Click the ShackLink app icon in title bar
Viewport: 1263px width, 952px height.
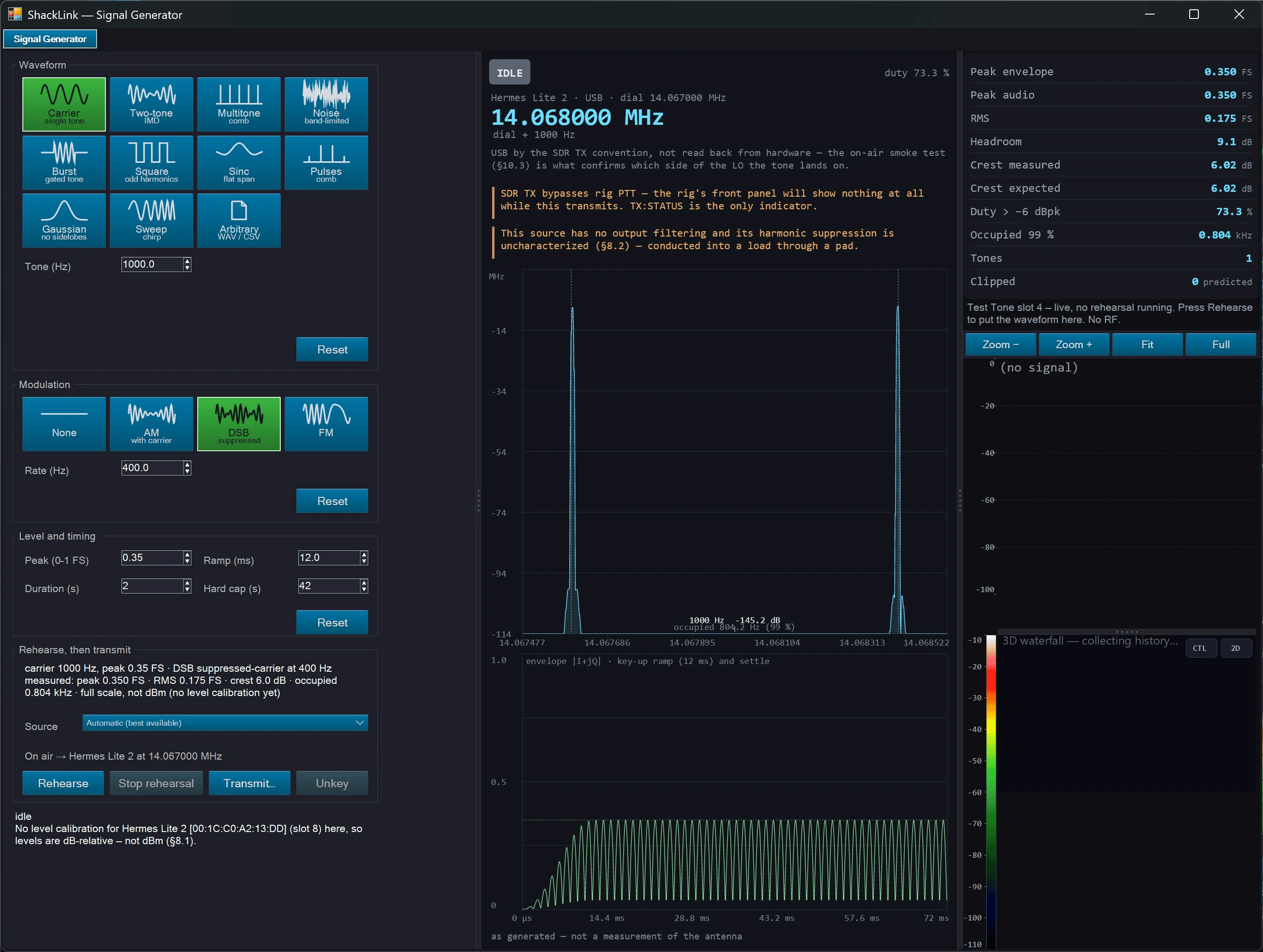14,14
